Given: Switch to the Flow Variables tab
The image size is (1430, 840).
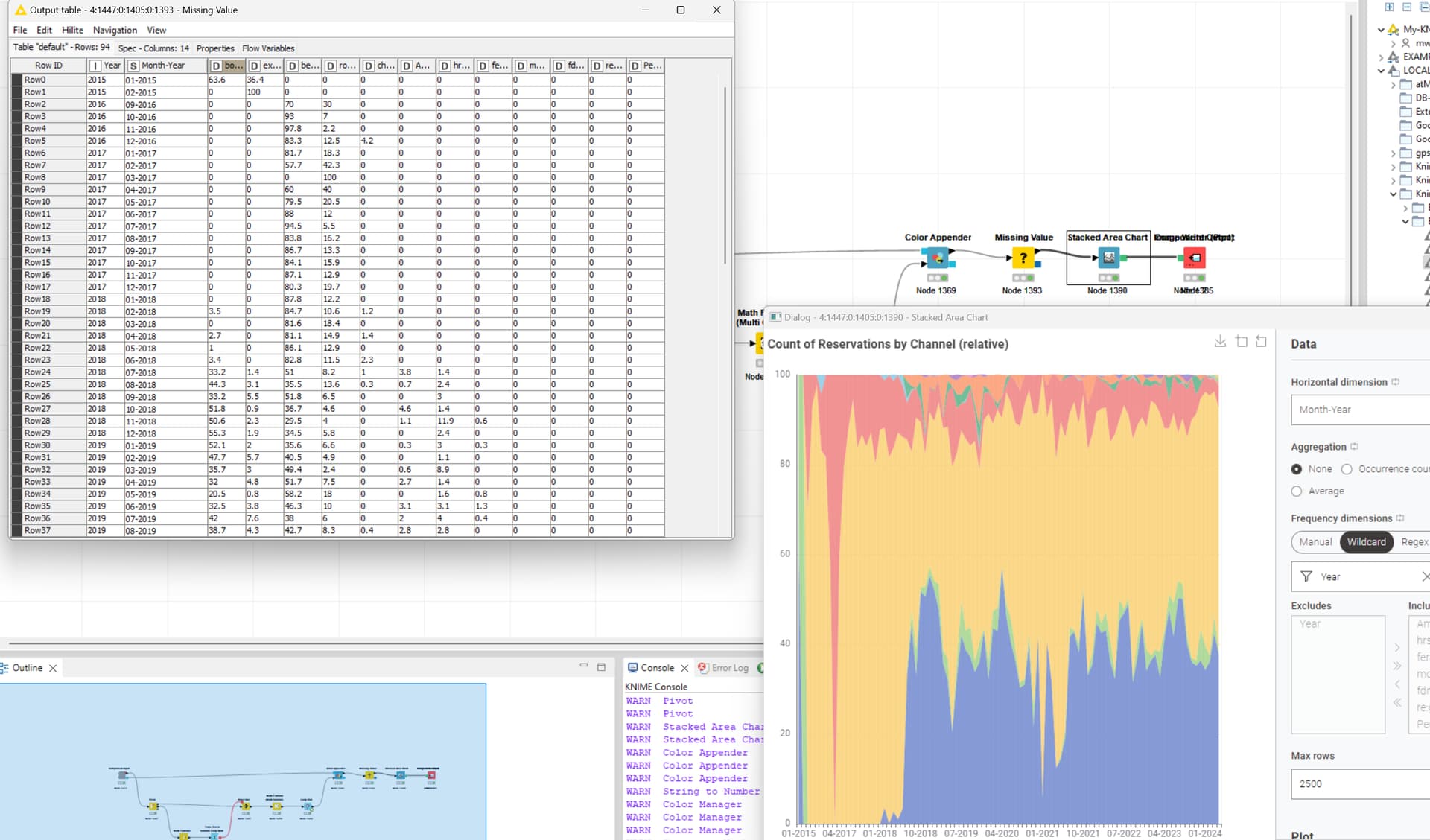Looking at the screenshot, I should [268, 48].
